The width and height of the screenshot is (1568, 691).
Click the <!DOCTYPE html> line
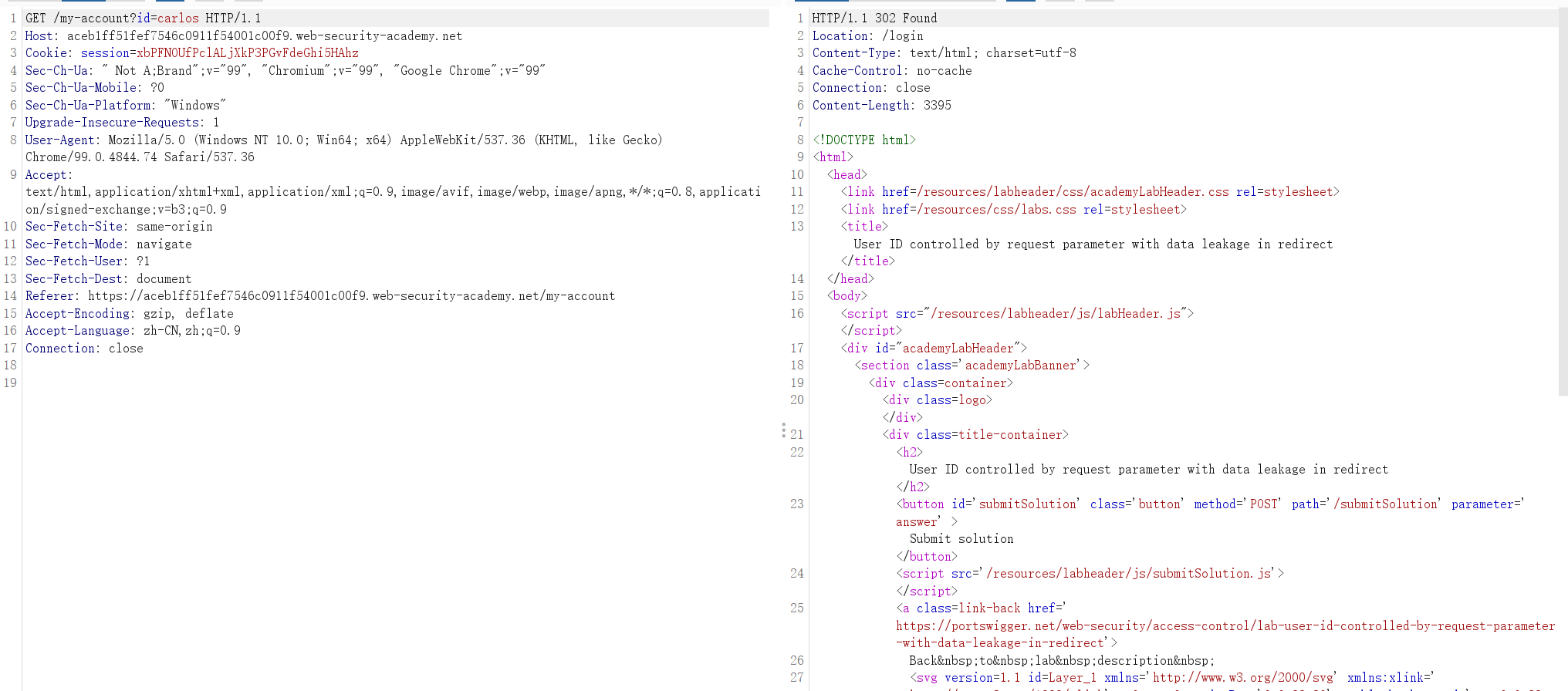click(864, 140)
